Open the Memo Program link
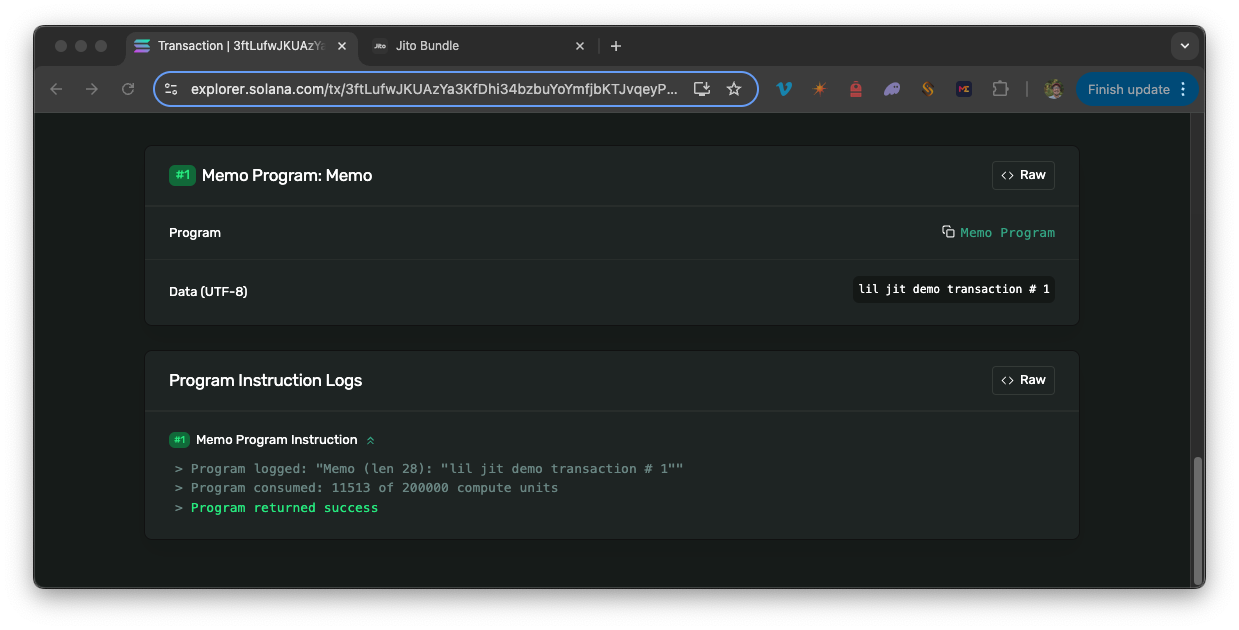This screenshot has height=630, width=1239. coord(1007,232)
